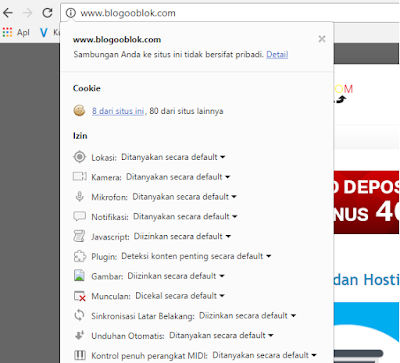Viewport: 400px width, 363px height.
Task: Click the 'Izin' section heading
Action: click(80, 136)
